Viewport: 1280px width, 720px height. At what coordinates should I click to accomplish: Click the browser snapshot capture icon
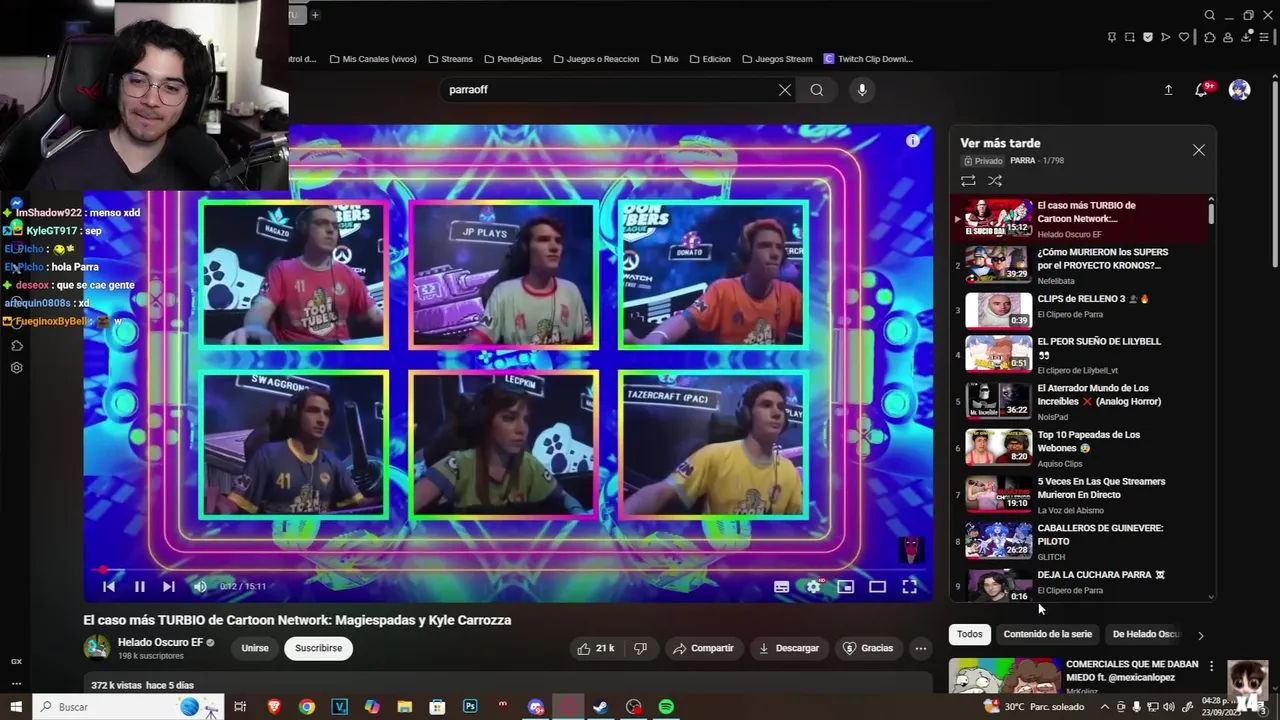tap(1129, 37)
